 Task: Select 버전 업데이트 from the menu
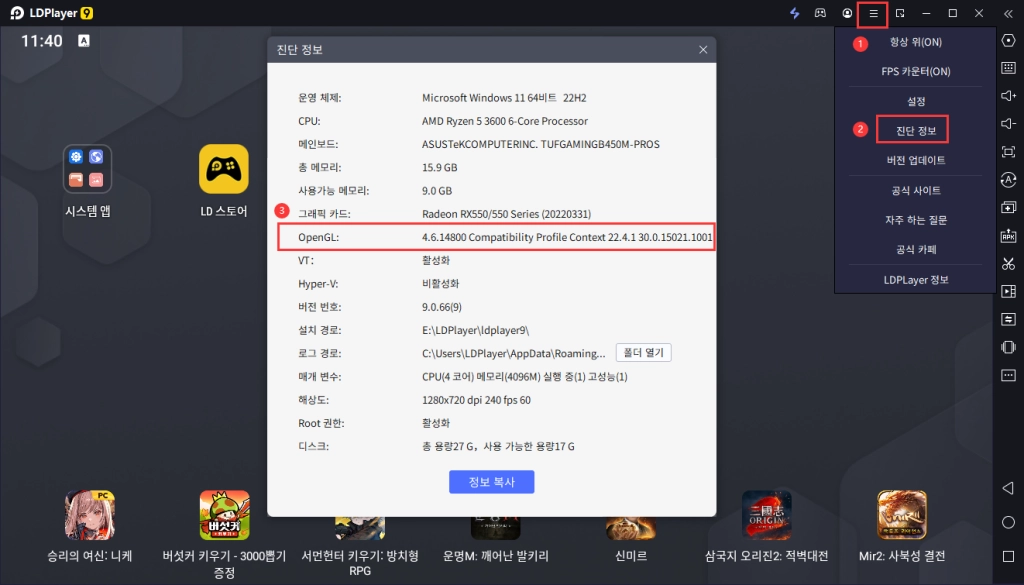click(916, 160)
